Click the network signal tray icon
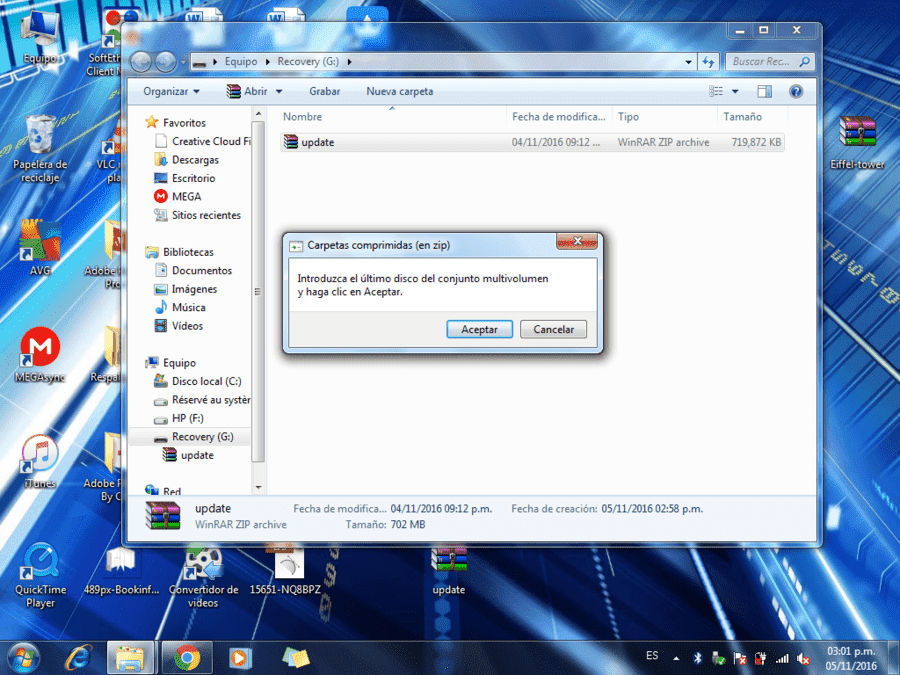This screenshot has height=675, width=900. [x=782, y=658]
